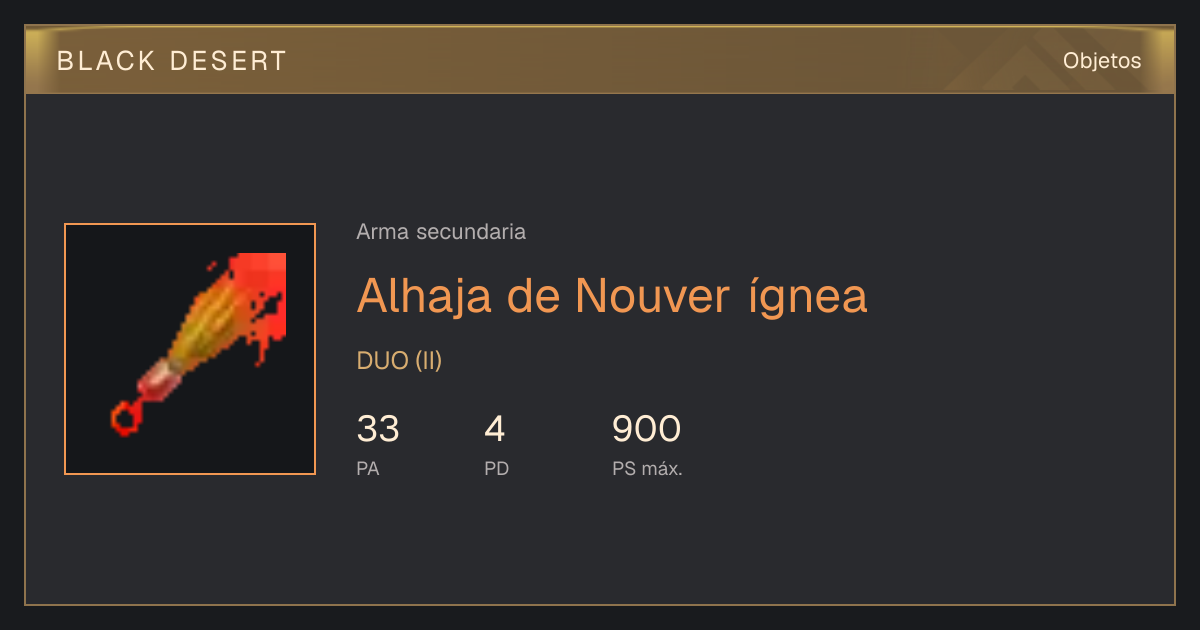
Task: Open the Alhaja de Nouver ígnea title
Action: [612, 295]
